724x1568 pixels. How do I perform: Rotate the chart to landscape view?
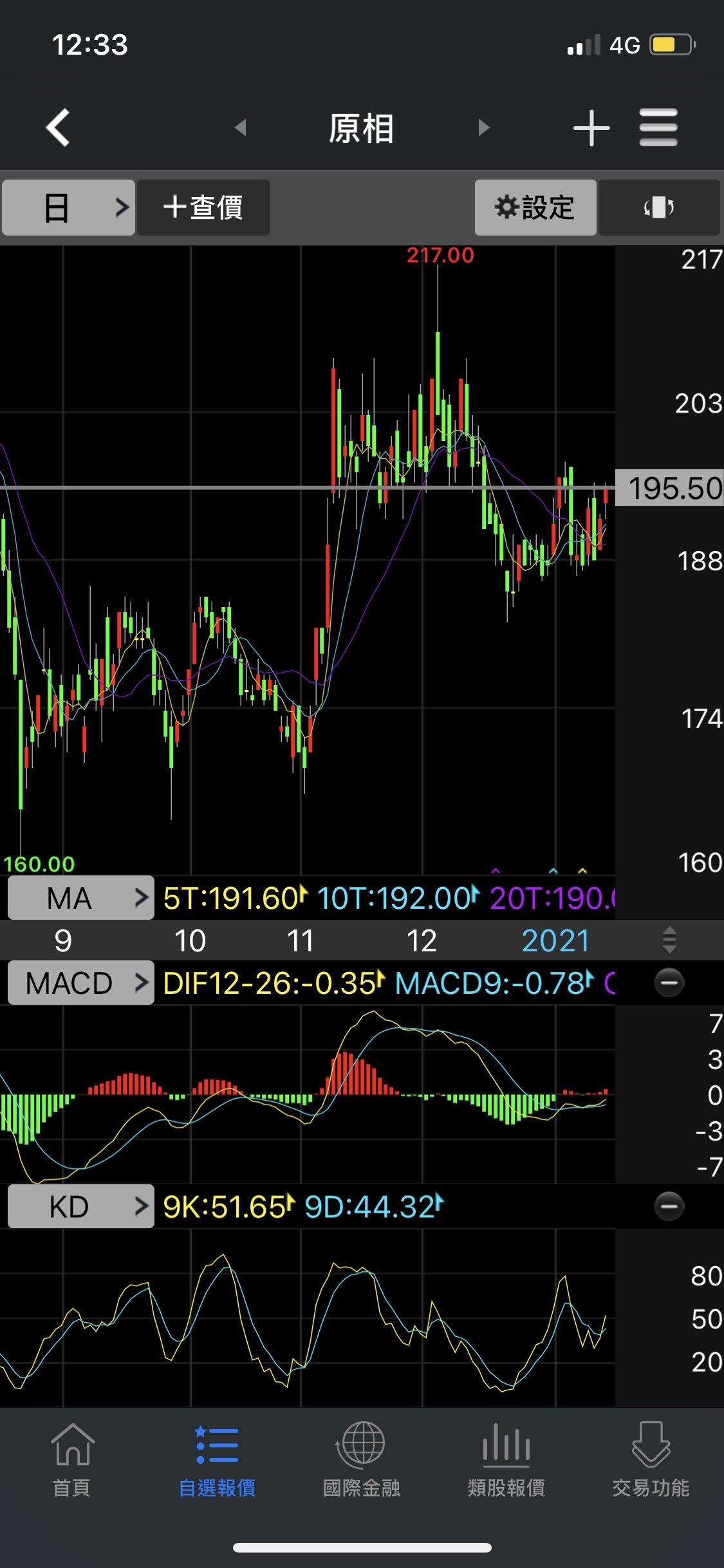(659, 207)
